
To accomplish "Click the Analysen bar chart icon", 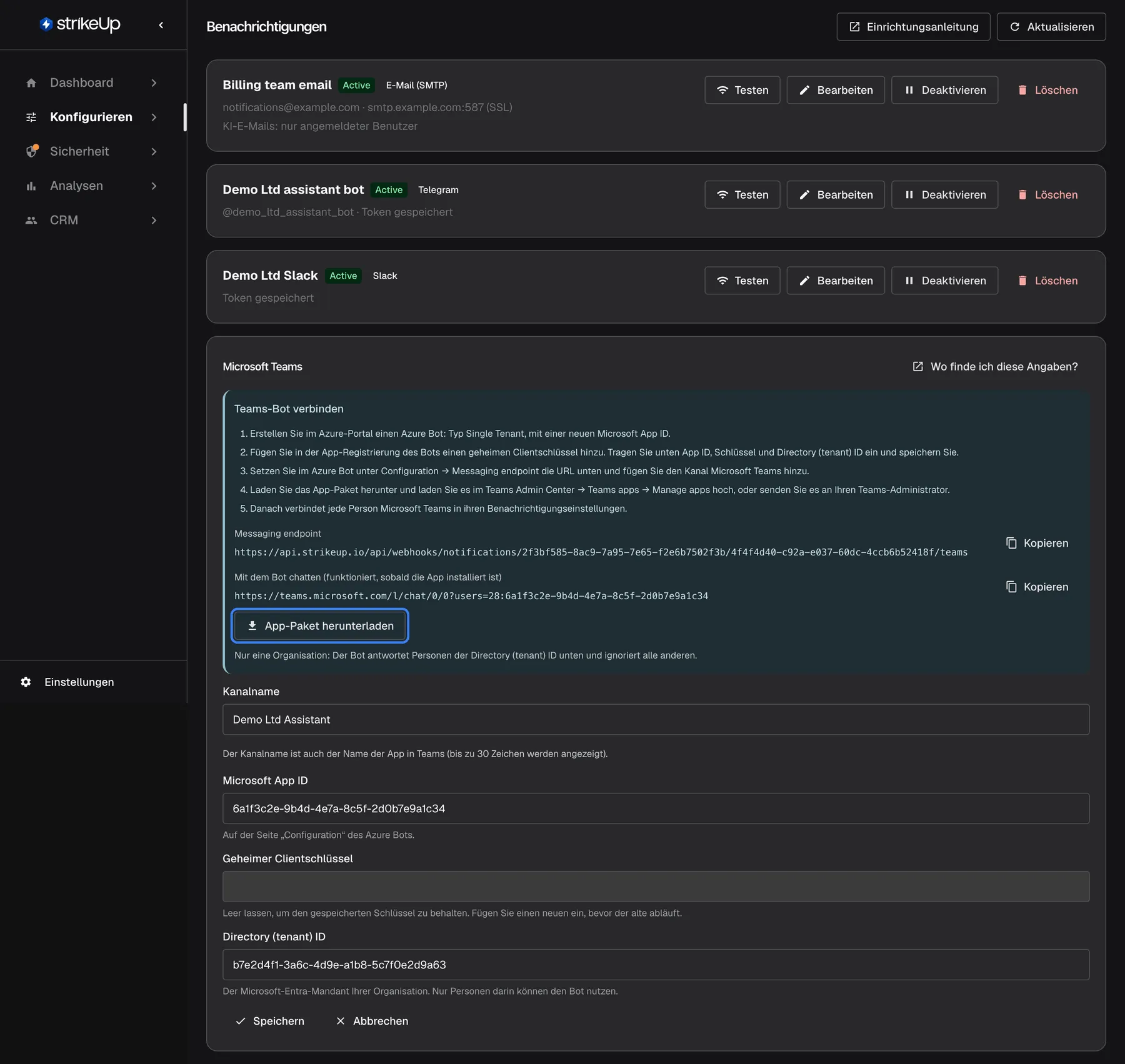I will pyautogui.click(x=31, y=186).
